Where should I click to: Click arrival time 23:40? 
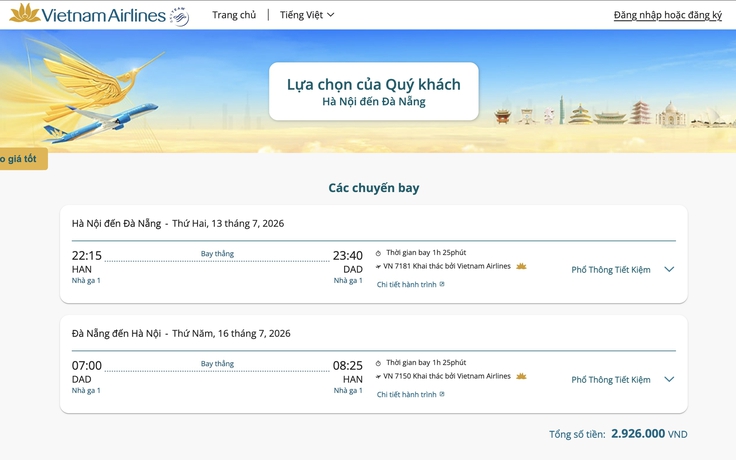pos(348,255)
